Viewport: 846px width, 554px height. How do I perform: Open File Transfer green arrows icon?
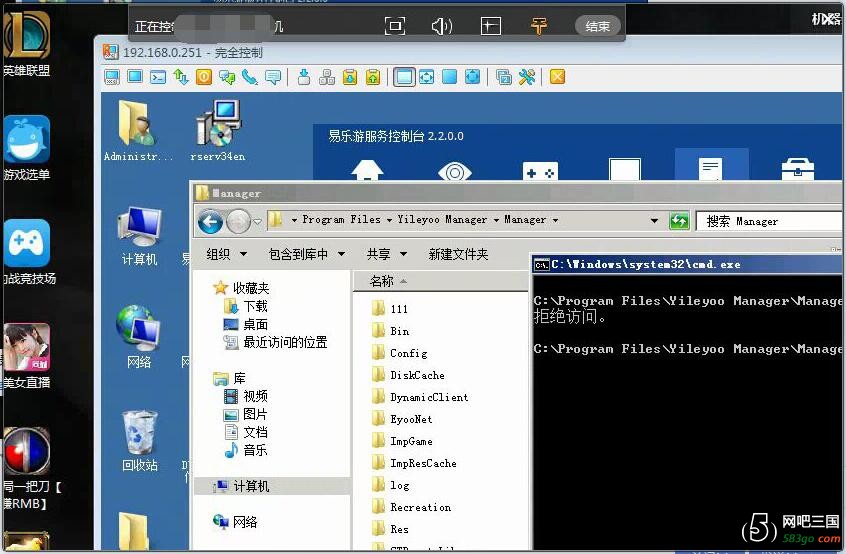coord(181,78)
